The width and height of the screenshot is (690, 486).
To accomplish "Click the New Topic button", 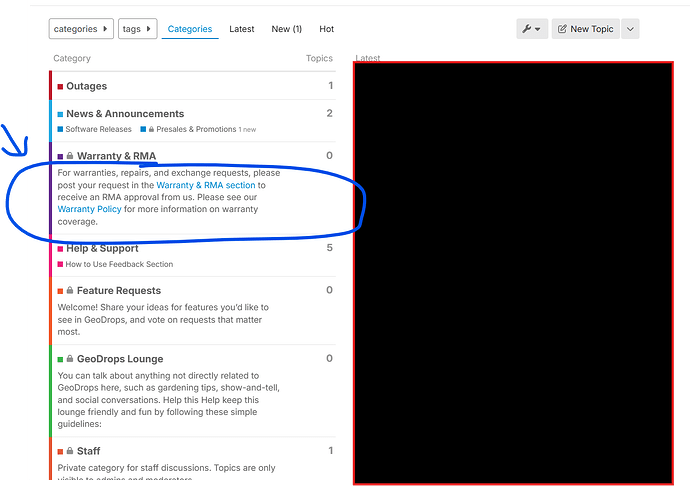I will point(585,29).
